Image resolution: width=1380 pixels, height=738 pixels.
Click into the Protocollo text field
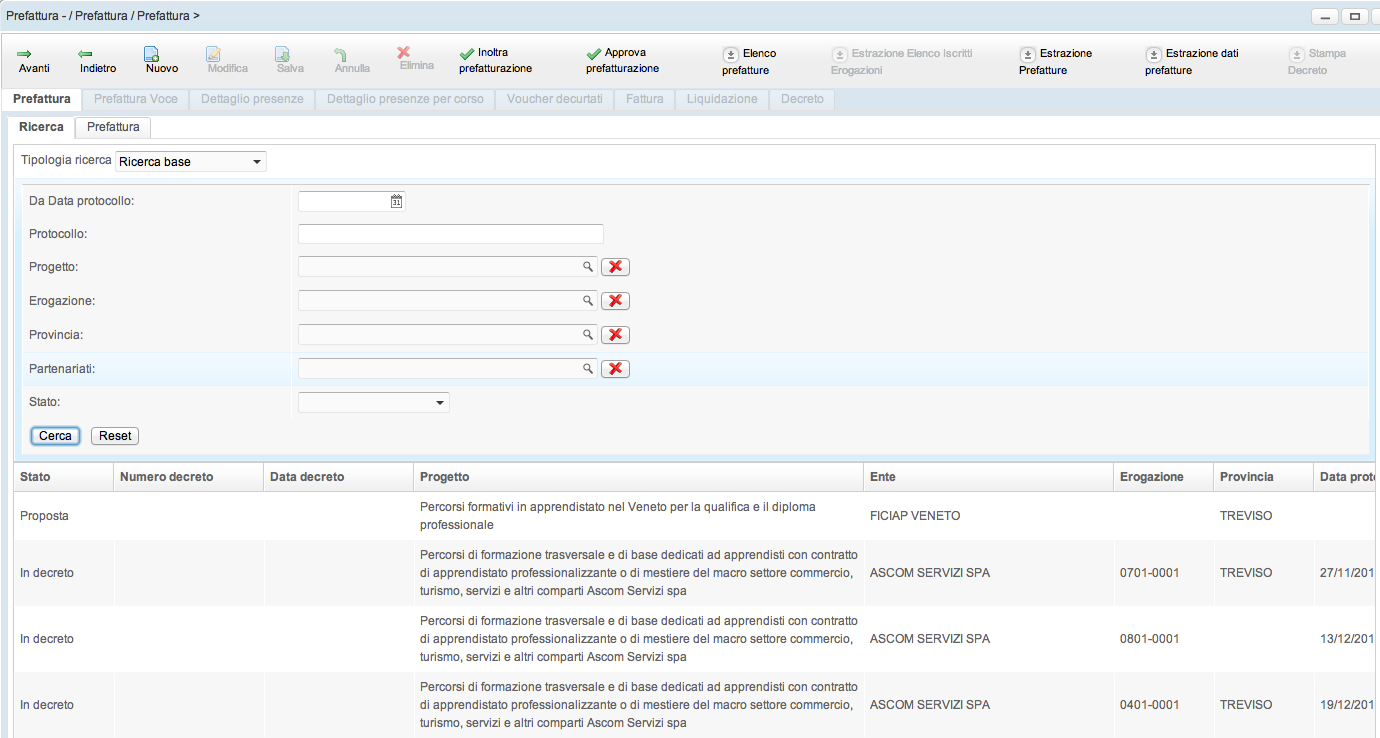click(450, 234)
